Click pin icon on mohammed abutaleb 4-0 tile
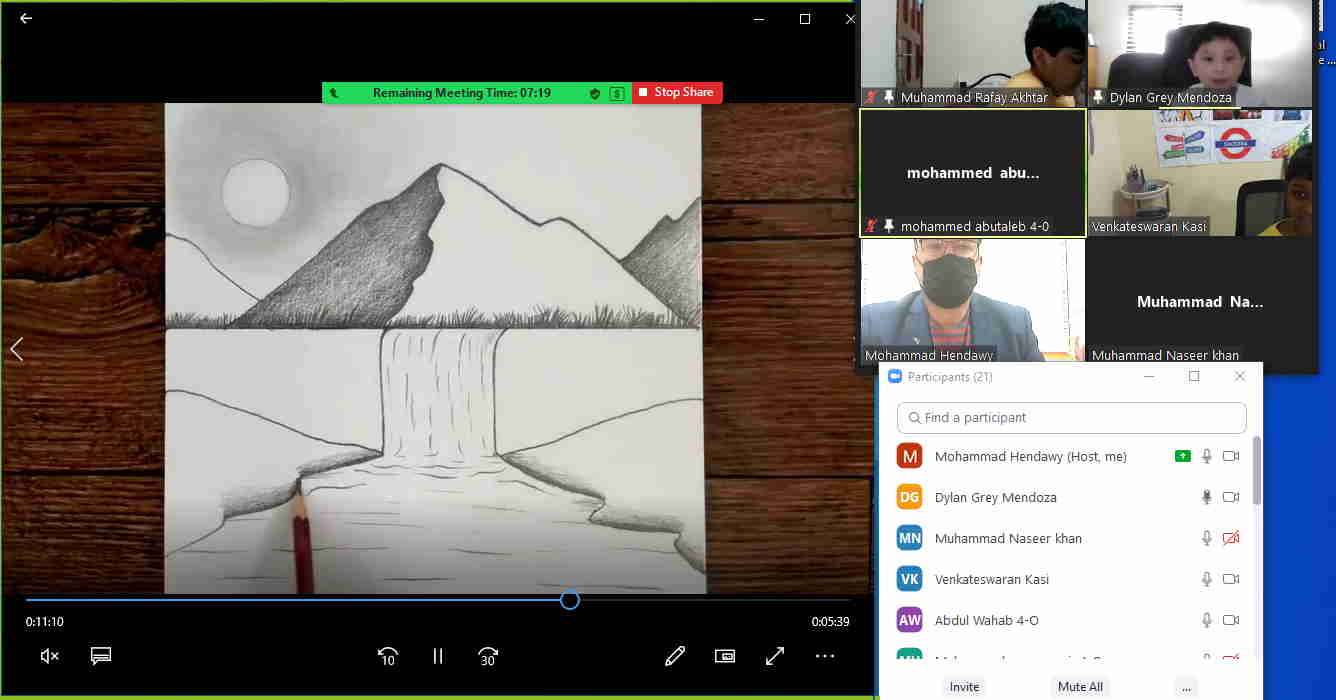This screenshot has width=1336, height=700. tap(889, 226)
